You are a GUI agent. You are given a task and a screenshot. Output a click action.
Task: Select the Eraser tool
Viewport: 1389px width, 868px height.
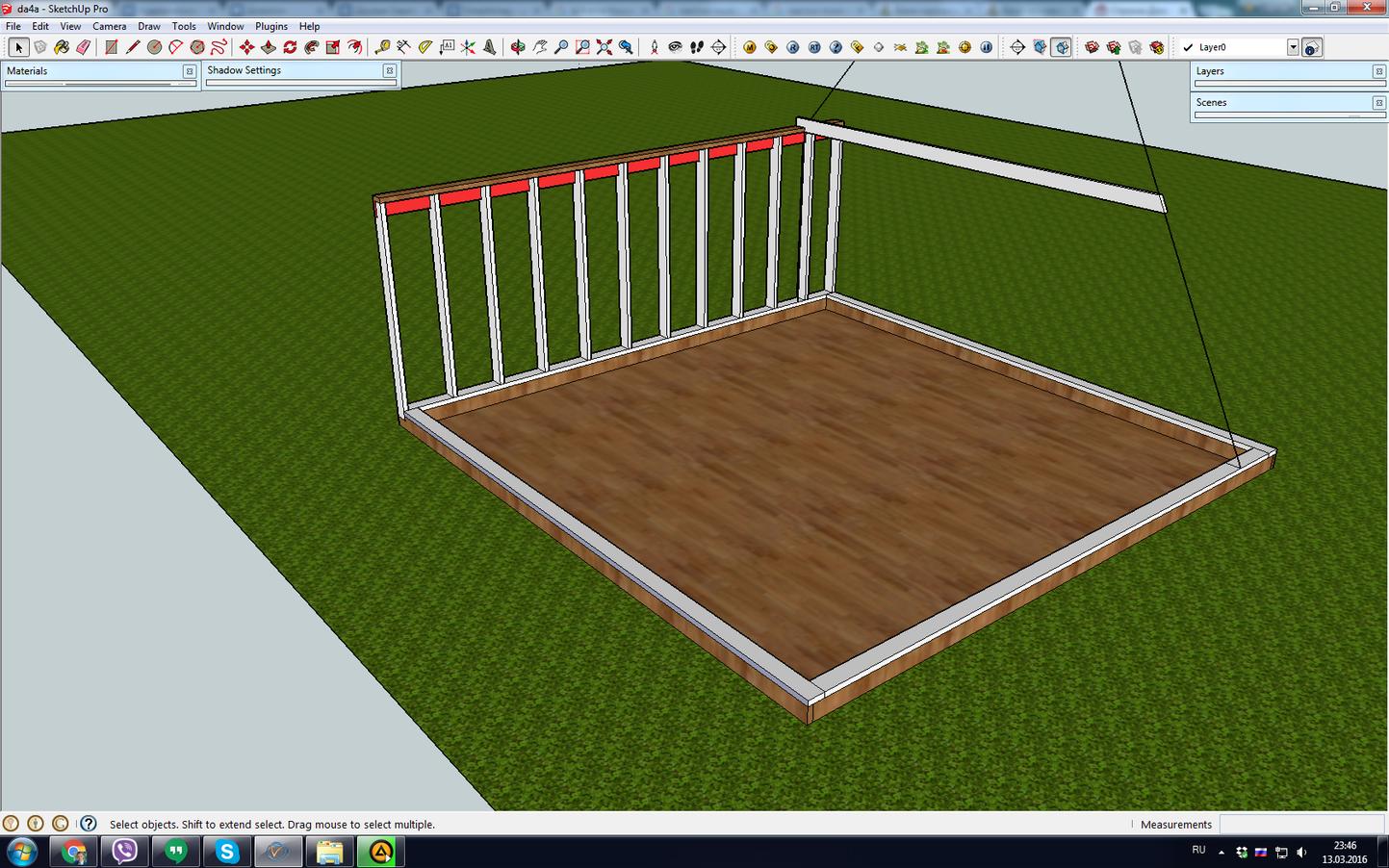[x=83, y=47]
